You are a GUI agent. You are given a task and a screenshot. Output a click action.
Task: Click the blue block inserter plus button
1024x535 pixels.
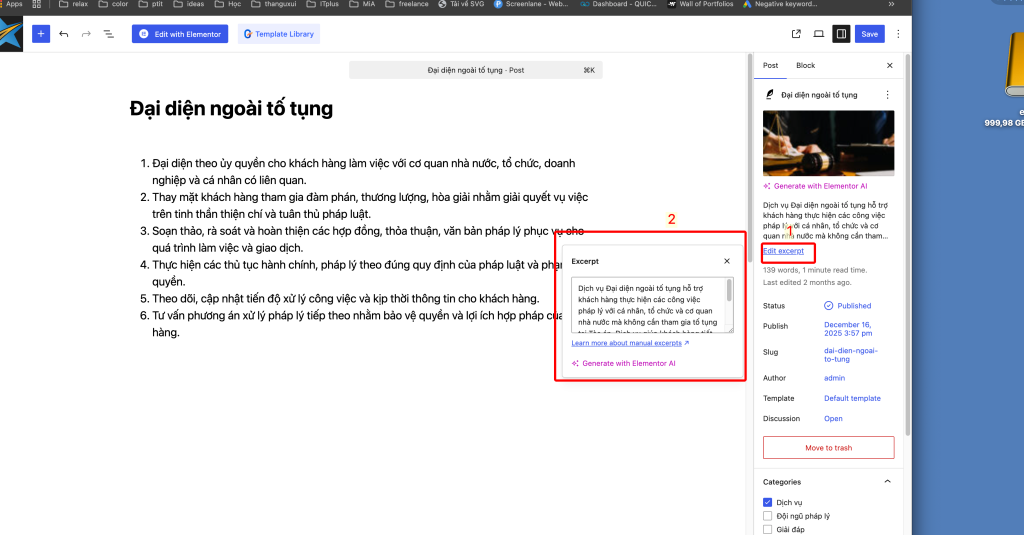41,34
